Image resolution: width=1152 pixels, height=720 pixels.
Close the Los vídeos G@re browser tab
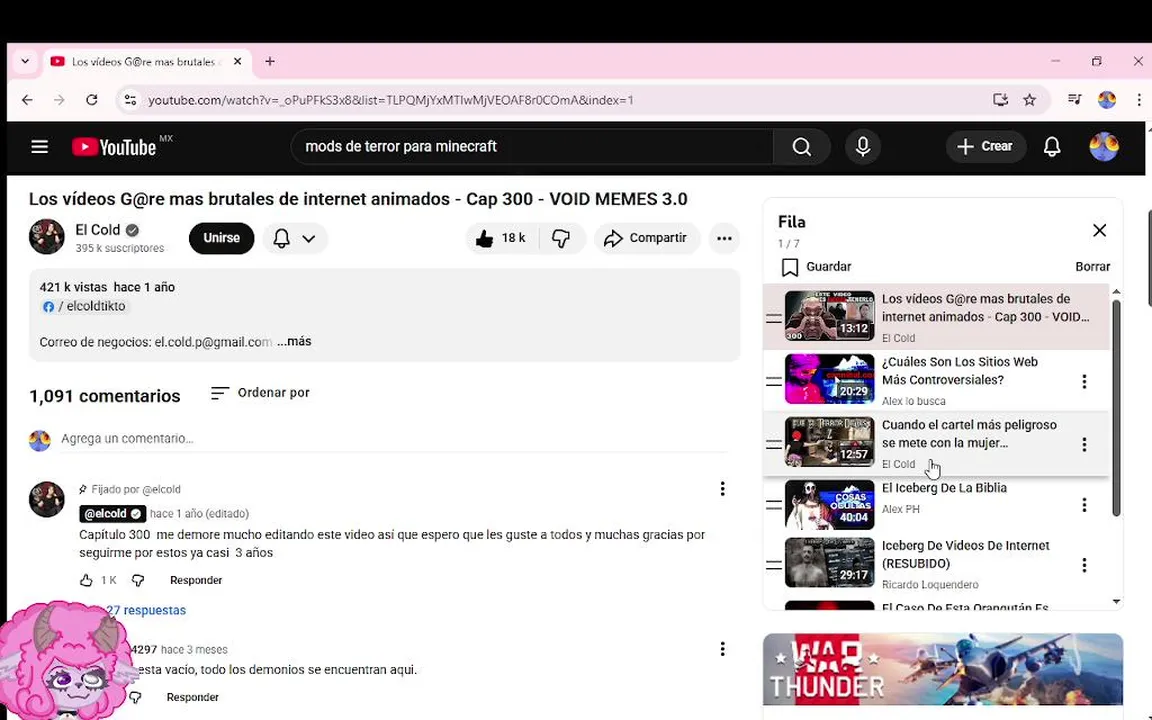tap(237, 62)
